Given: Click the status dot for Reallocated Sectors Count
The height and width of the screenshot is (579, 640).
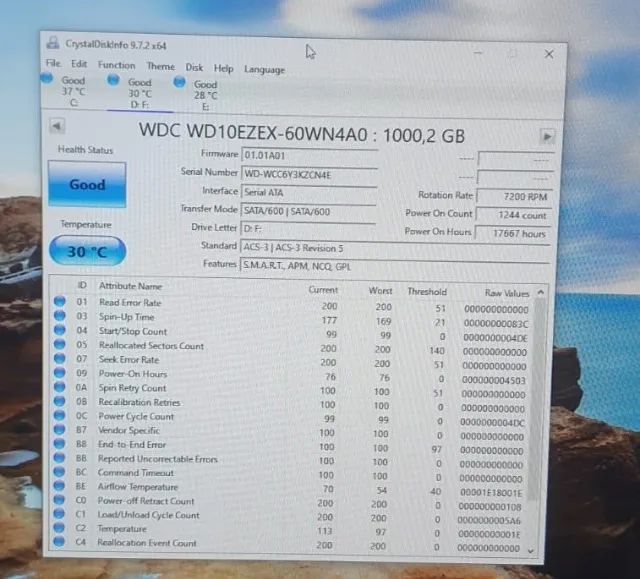Looking at the screenshot, I should (x=60, y=344).
